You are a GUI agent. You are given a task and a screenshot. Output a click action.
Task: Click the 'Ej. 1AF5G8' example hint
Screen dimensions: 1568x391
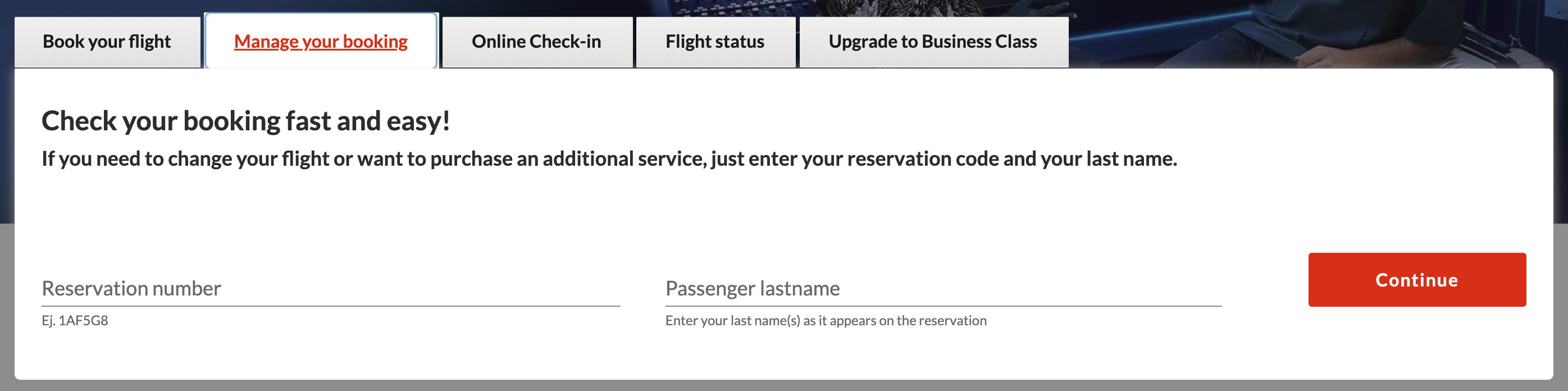[x=75, y=320]
